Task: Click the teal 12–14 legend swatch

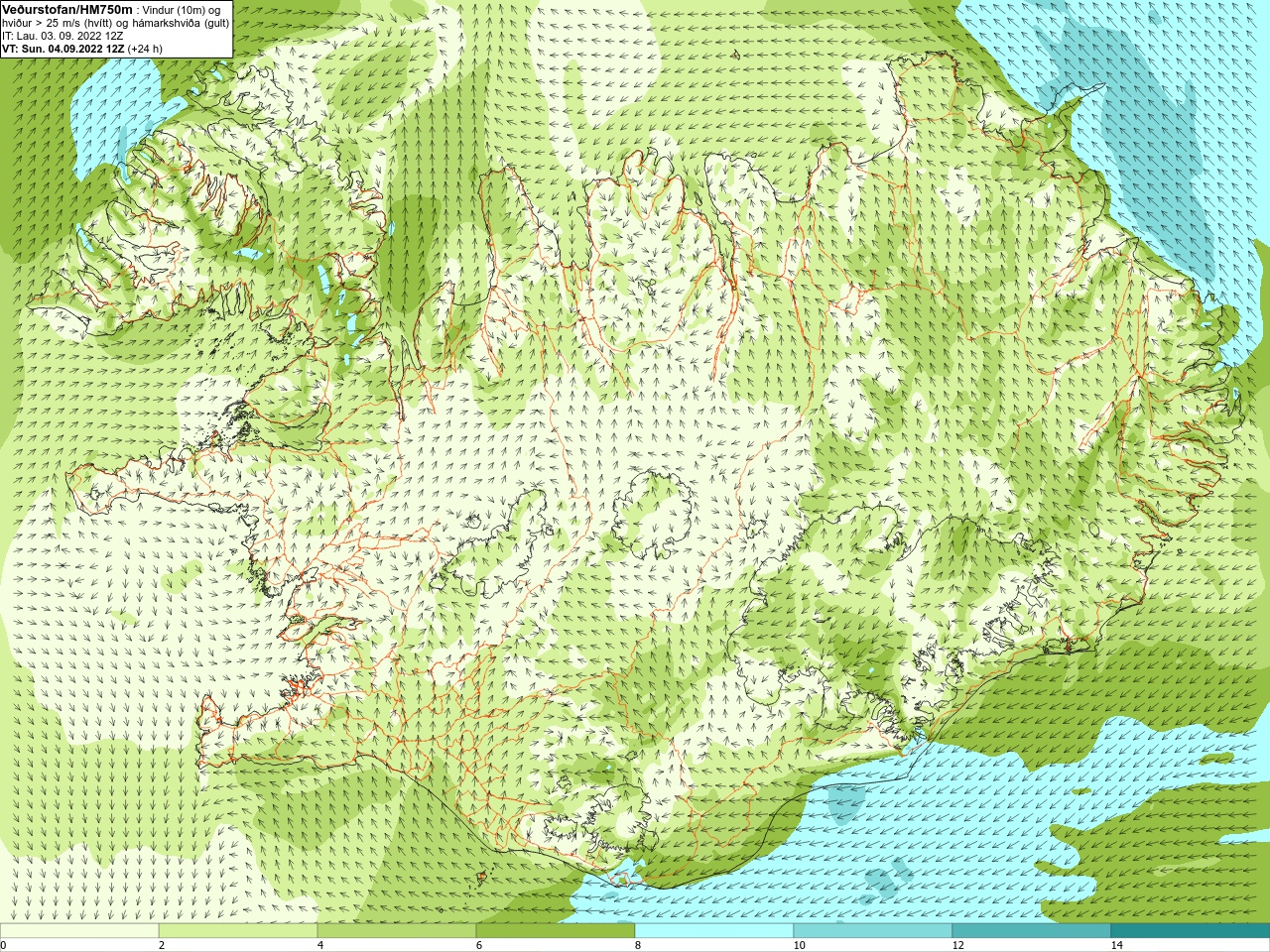Action: pyautogui.click(x=1032, y=931)
